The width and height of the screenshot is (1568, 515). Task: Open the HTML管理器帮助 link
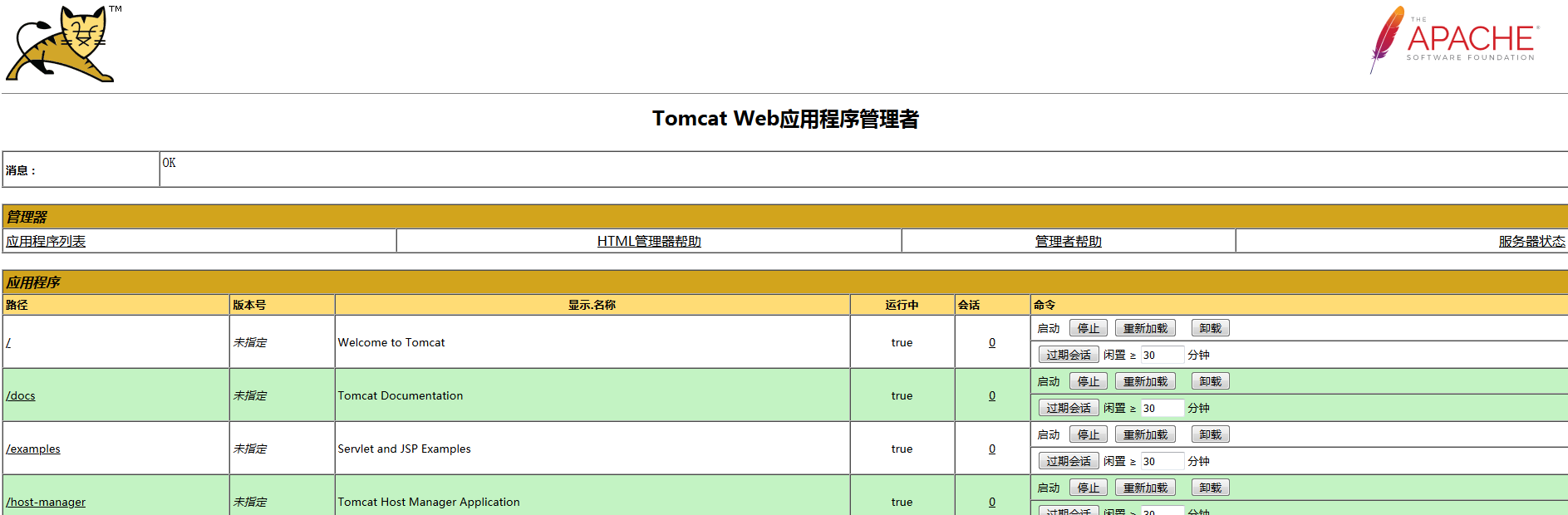(x=649, y=241)
